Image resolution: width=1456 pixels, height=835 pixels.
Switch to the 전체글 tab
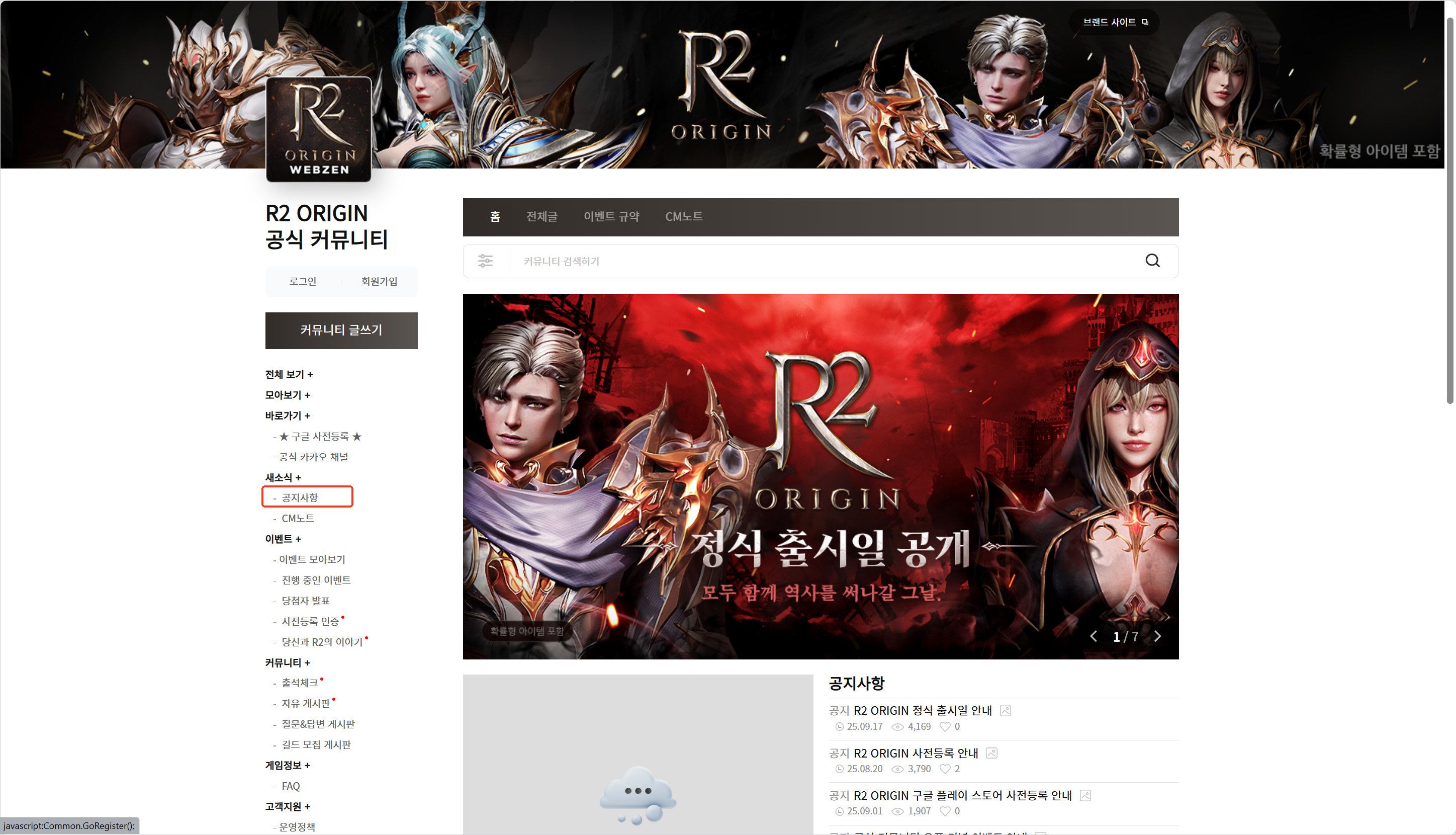(x=541, y=217)
